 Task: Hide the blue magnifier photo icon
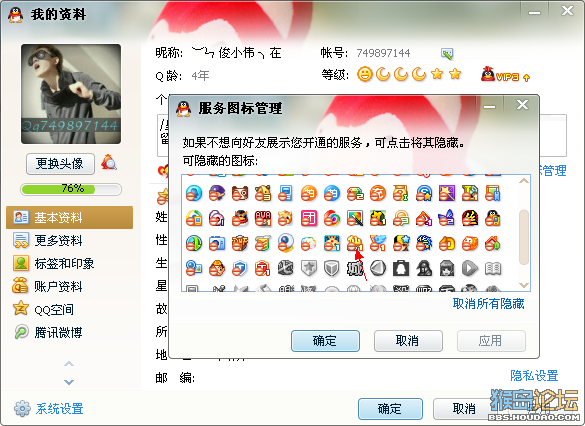coord(194,268)
